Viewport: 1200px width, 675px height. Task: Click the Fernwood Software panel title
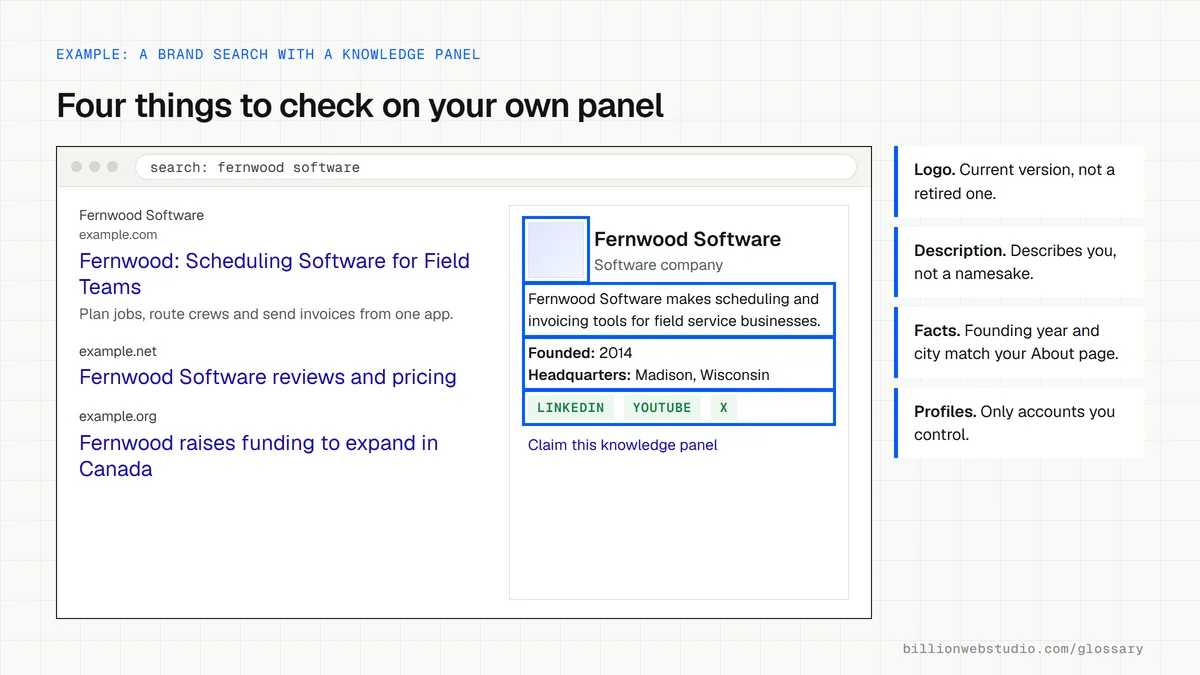[x=687, y=239]
